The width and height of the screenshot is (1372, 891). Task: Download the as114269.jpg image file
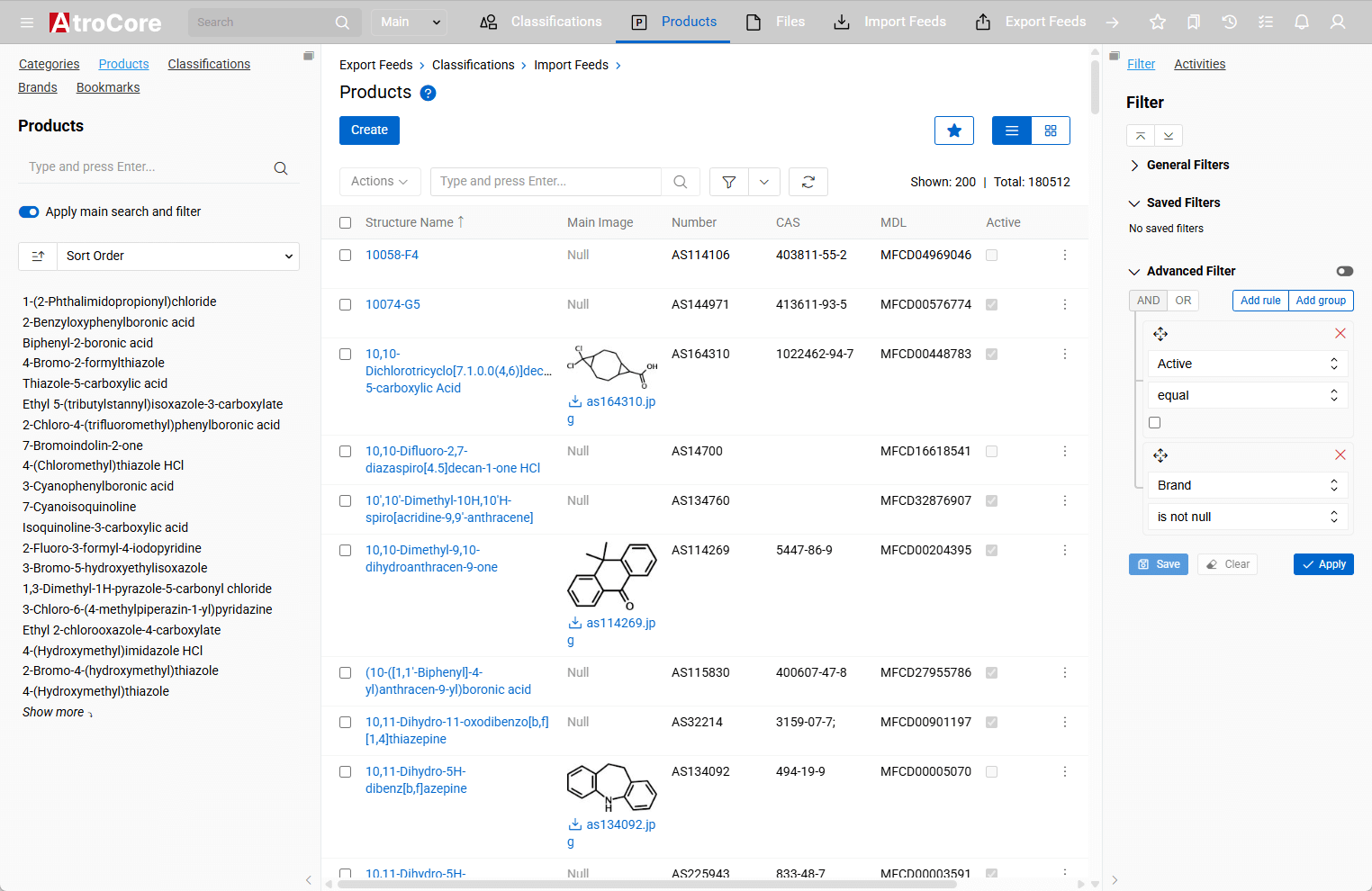tap(612, 623)
